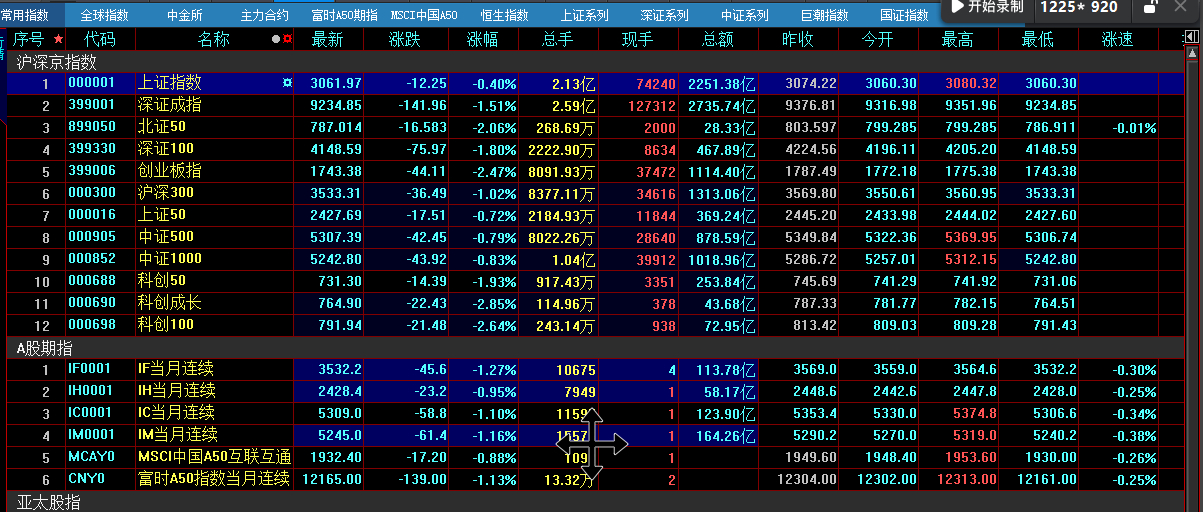Switch to the 全球指数 tab
The image size is (1203, 512).
click(x=104, y=15)
